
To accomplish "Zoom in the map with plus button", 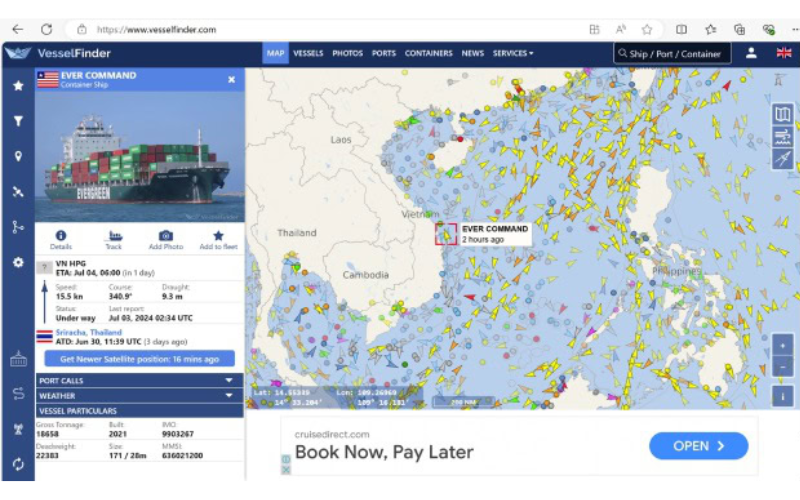I will (x=782, y=346).
